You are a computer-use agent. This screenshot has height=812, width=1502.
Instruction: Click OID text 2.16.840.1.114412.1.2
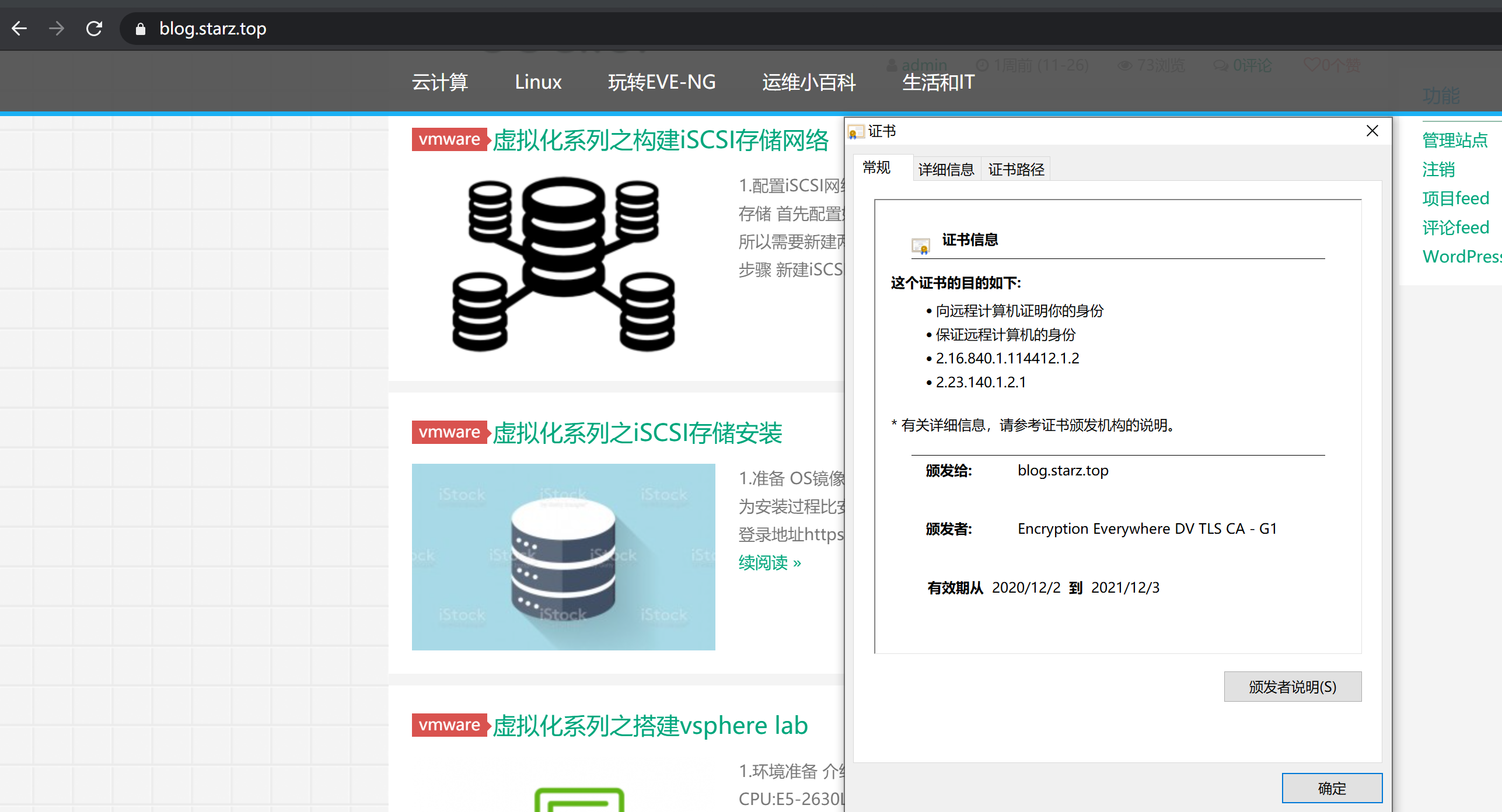(x=1007, y=358)
